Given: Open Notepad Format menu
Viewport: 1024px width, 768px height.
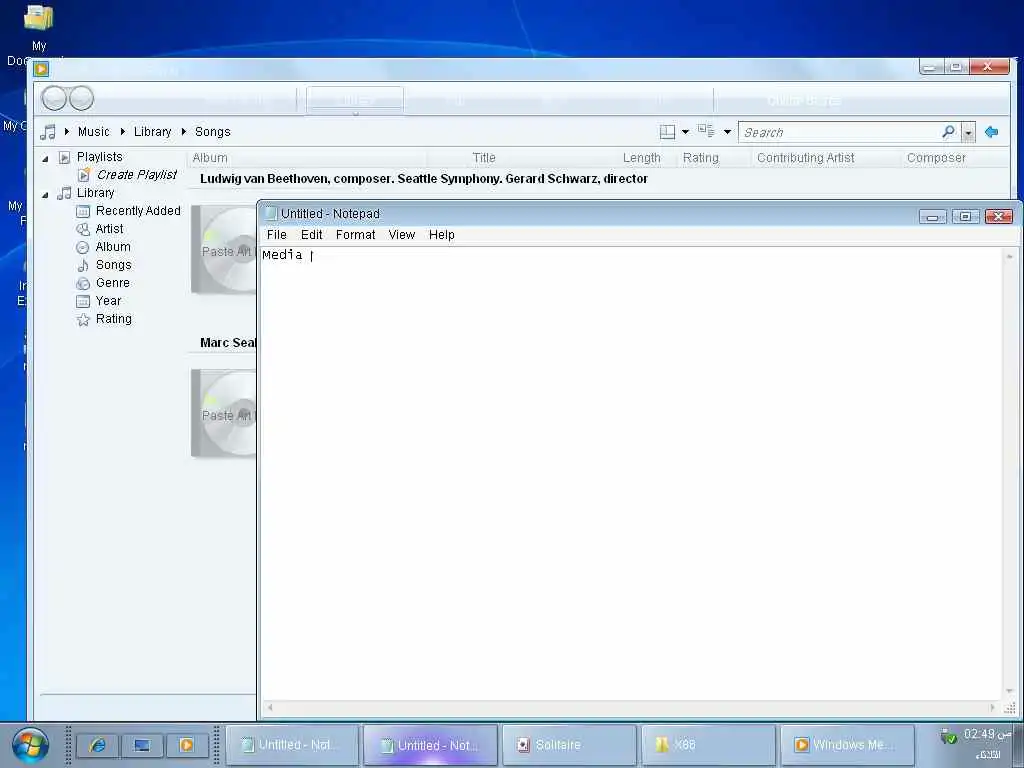Looking at the screenshot, I should (355, 234).
